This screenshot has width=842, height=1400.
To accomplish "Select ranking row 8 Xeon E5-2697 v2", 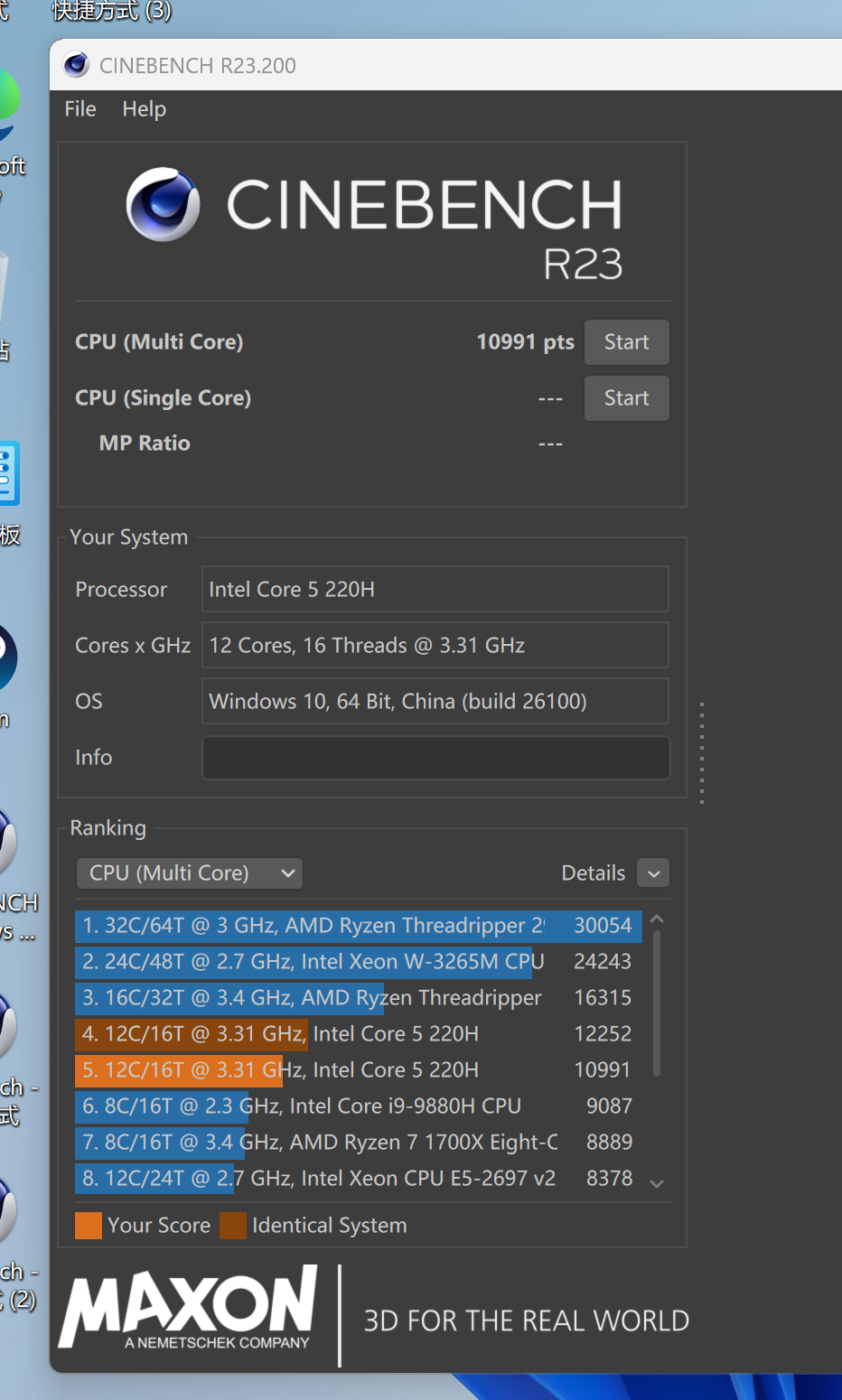I will click(359, 1179).
